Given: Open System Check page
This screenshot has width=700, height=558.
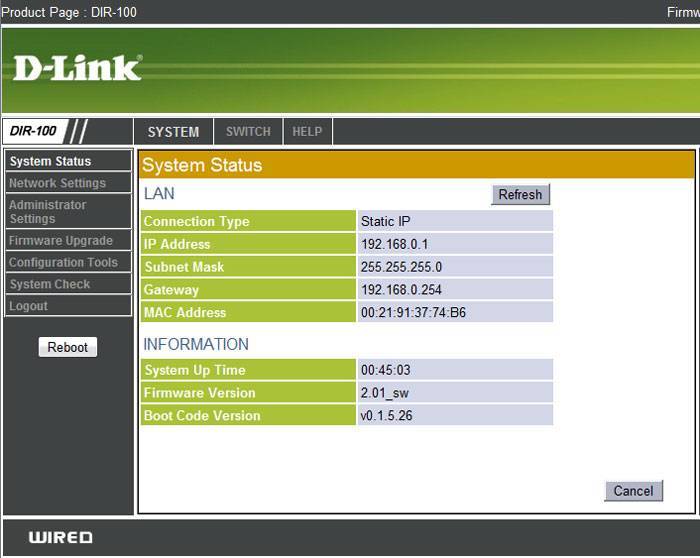Looking at the screenshot, I should [68, 284].
